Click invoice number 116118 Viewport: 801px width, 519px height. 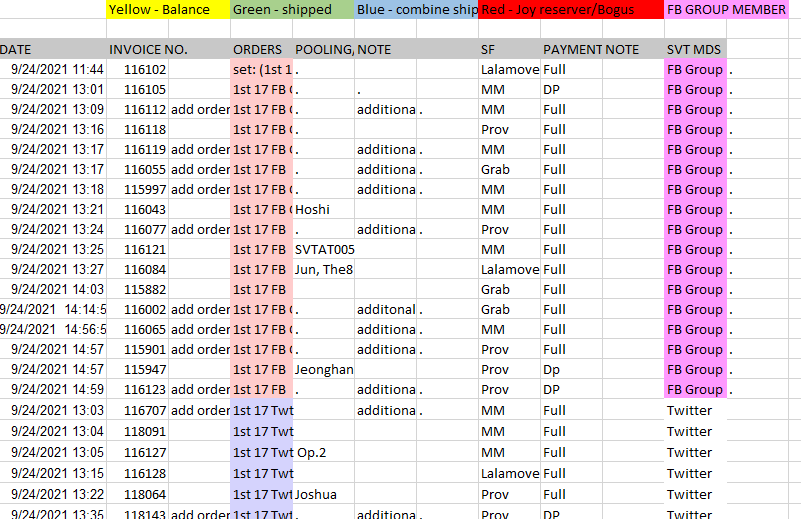pos(137,129)
